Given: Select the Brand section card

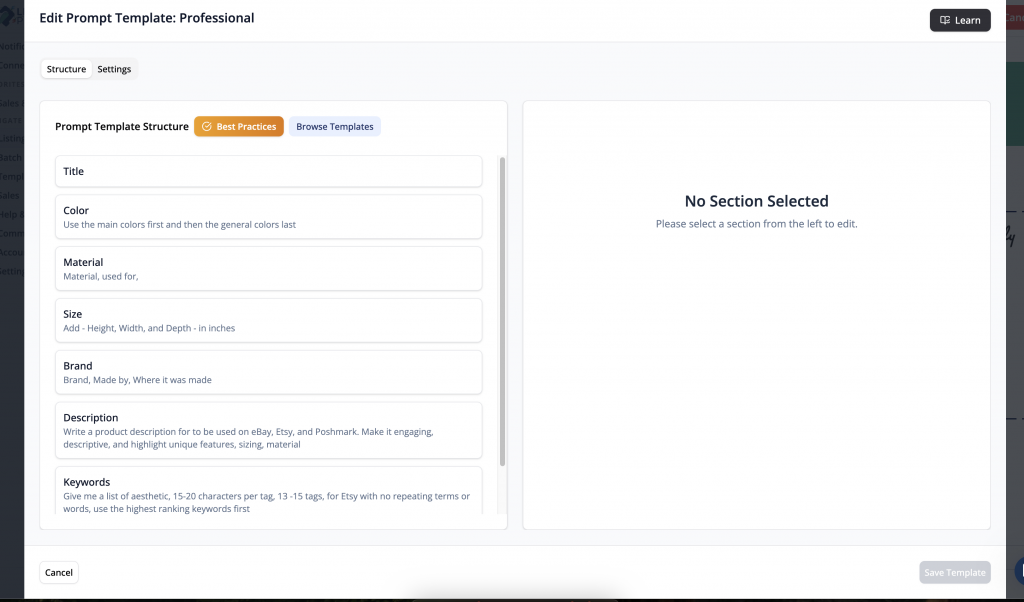Looking at the screenshot, I should (x=268, y=372).
